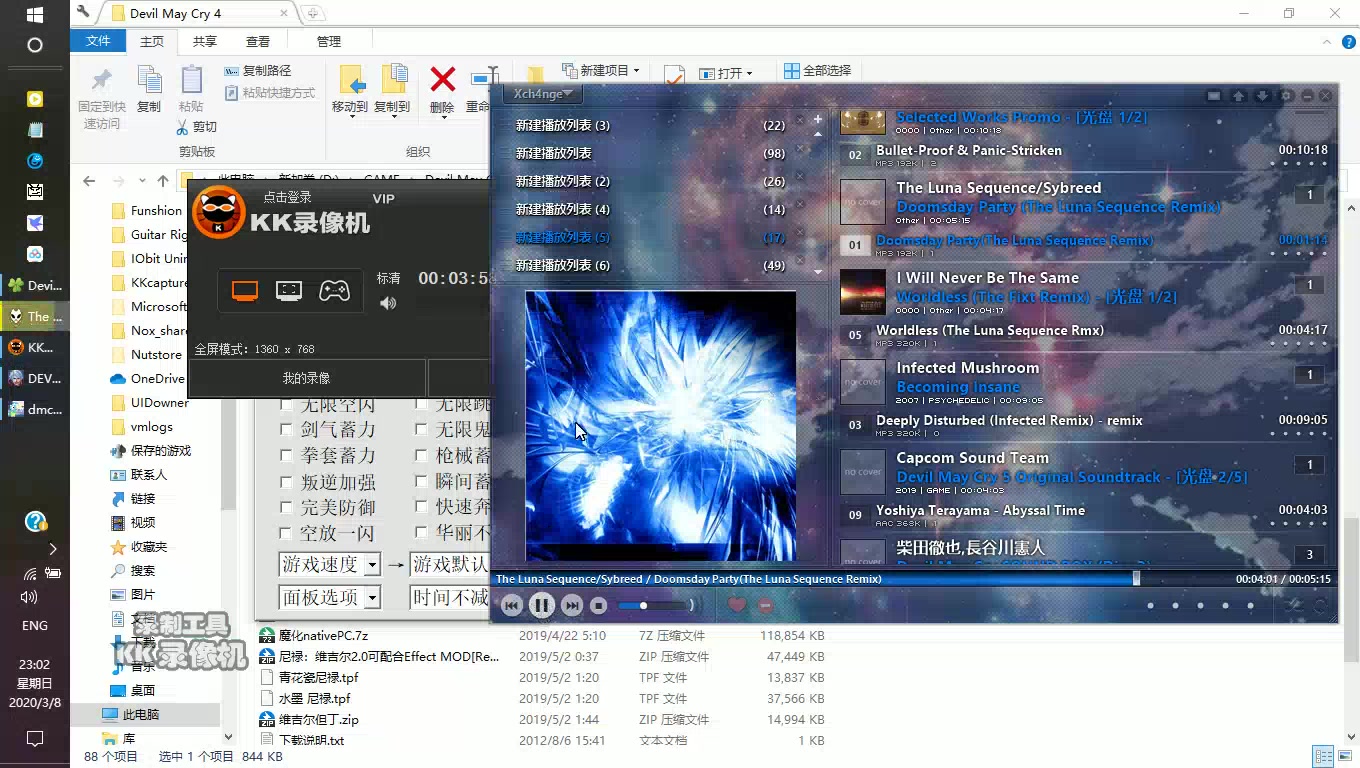Switch to 共享 ribbon tab
This screenshot has width=1360, height=768.
(205, 41)
